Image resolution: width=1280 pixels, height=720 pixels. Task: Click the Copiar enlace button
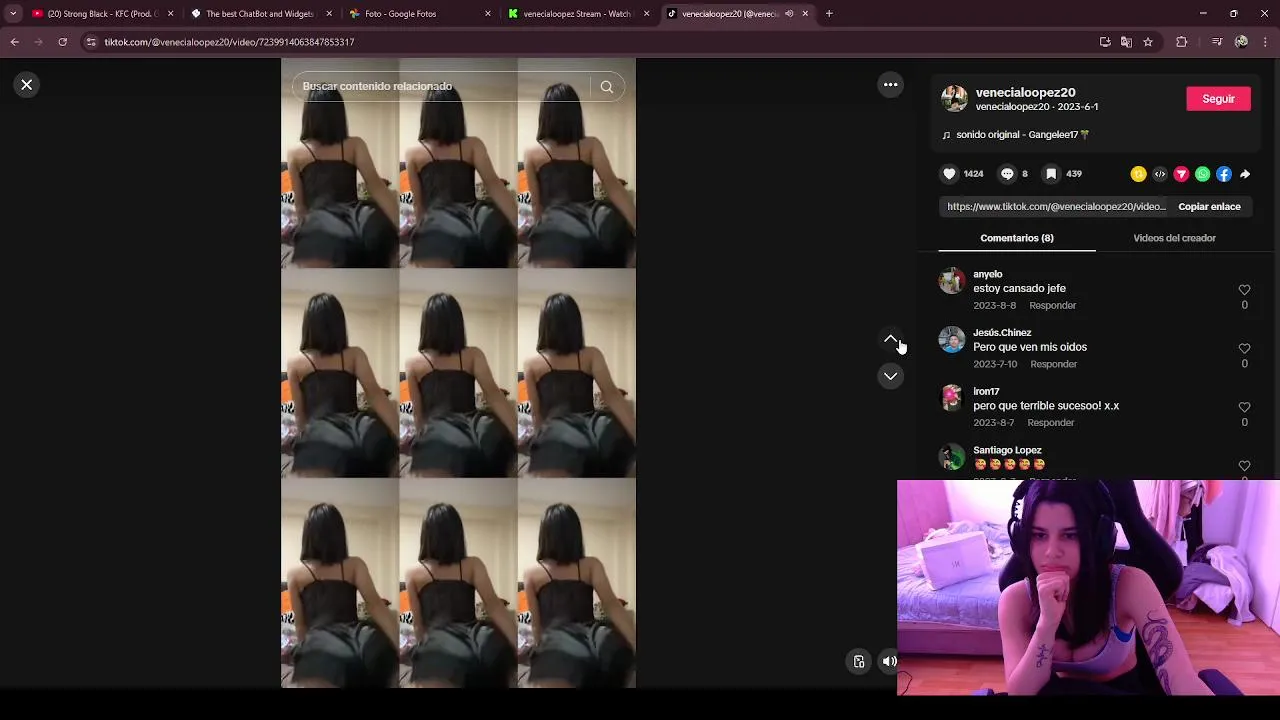point(1209,207)
